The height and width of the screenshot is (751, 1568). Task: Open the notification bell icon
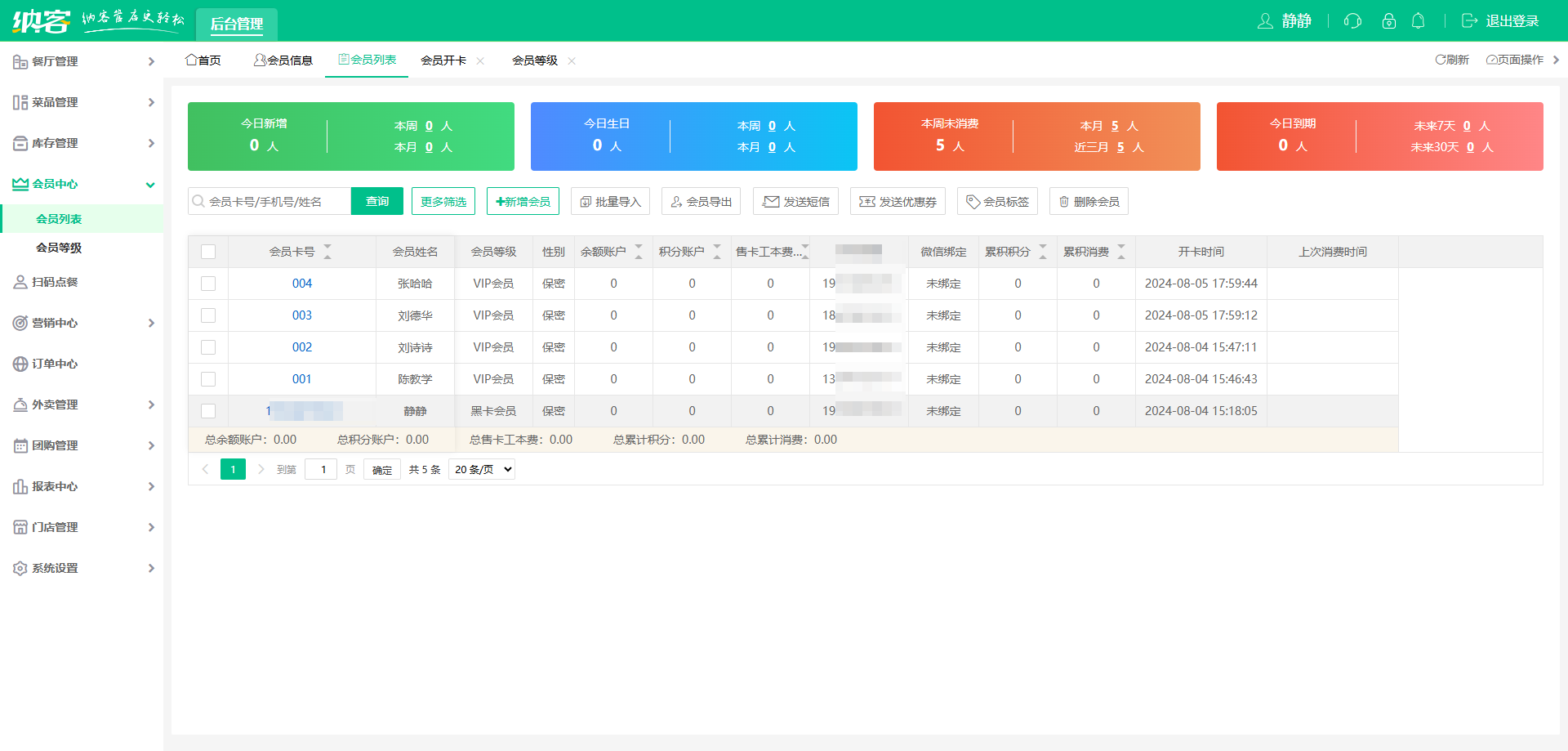click(1419, 21)
